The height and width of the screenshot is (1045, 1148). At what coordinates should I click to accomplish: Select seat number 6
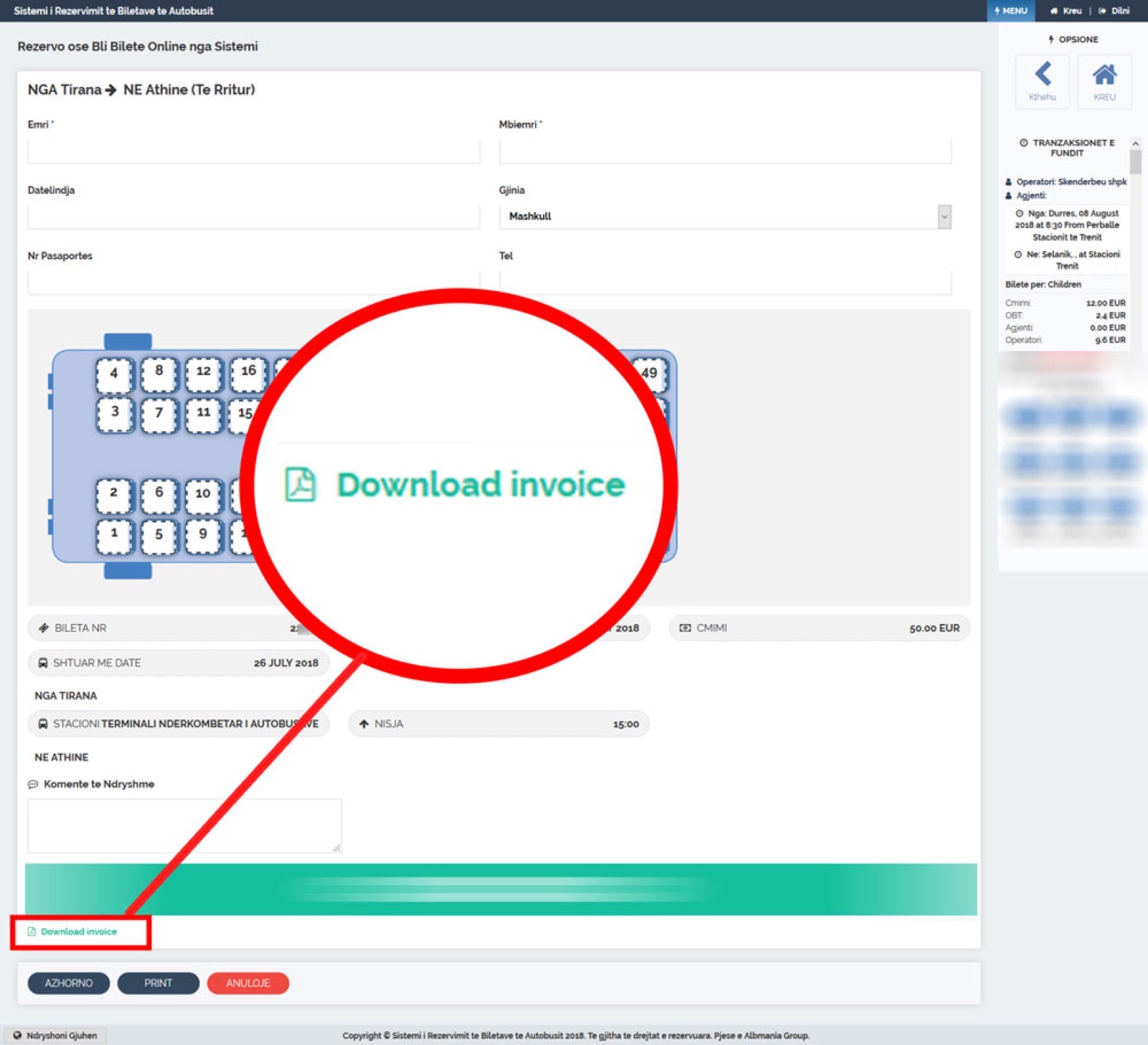(159, 496)
